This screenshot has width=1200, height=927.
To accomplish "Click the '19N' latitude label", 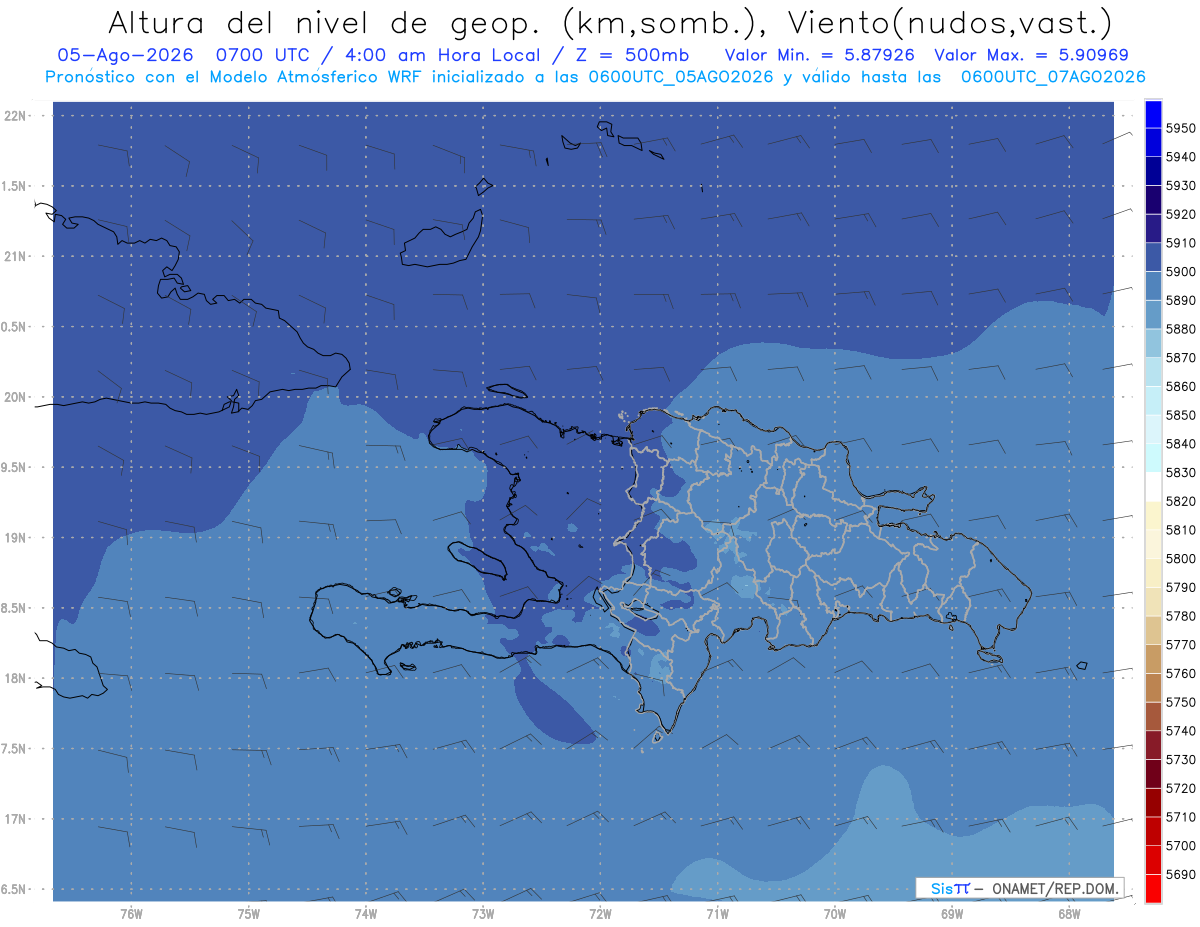I will pos(14,538).
